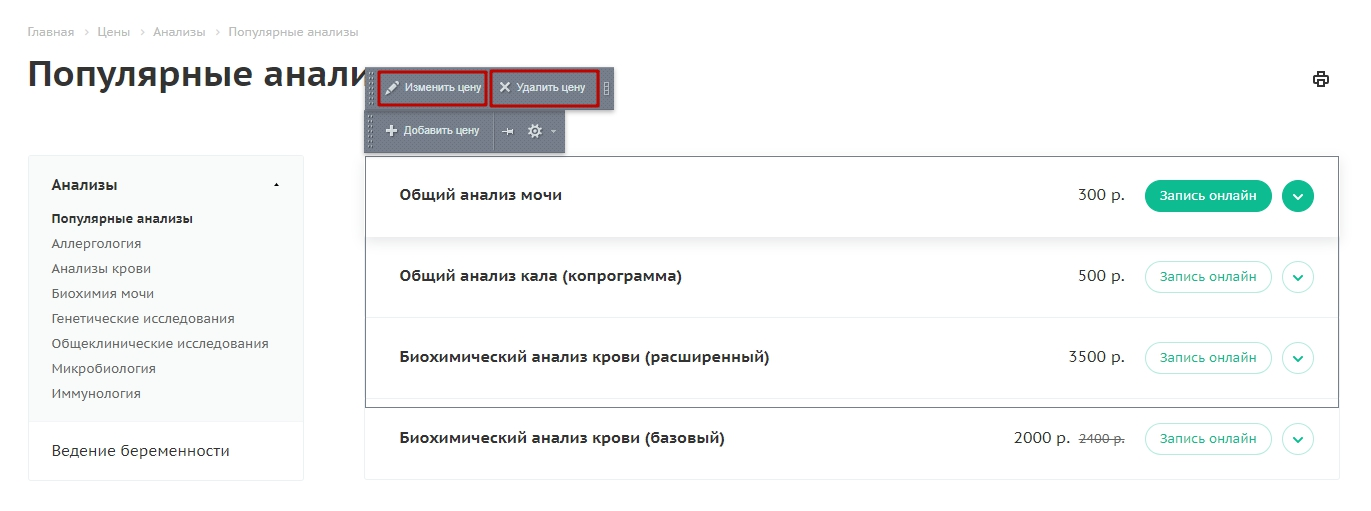Open Цены breadcrumb link

click(114, 32)
